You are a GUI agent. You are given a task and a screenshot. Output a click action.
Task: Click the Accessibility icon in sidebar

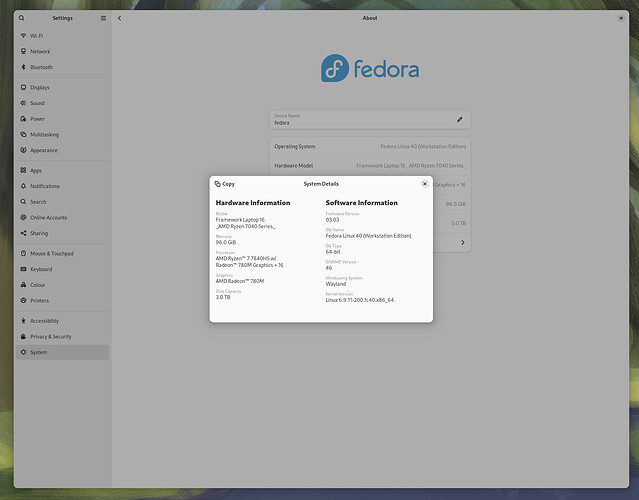23,321
